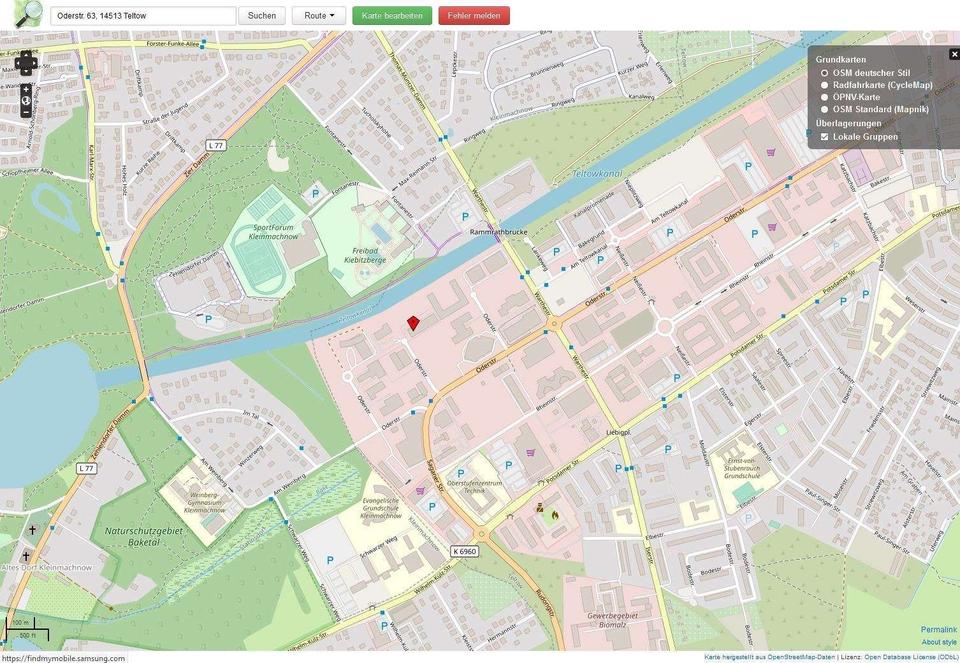Image resolution: width=960 pixels, height=663 pixels.
Task: Zoom out with the minus button
Action: pos(26,112)
